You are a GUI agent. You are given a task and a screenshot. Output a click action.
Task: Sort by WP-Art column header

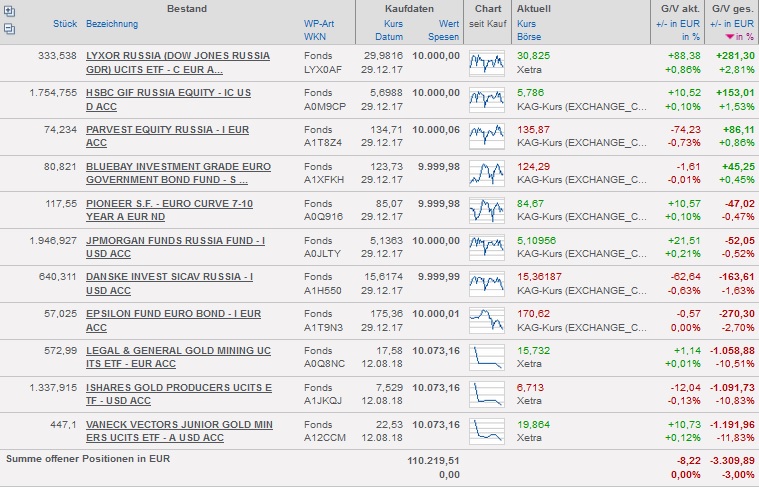(x=319, y=24)
